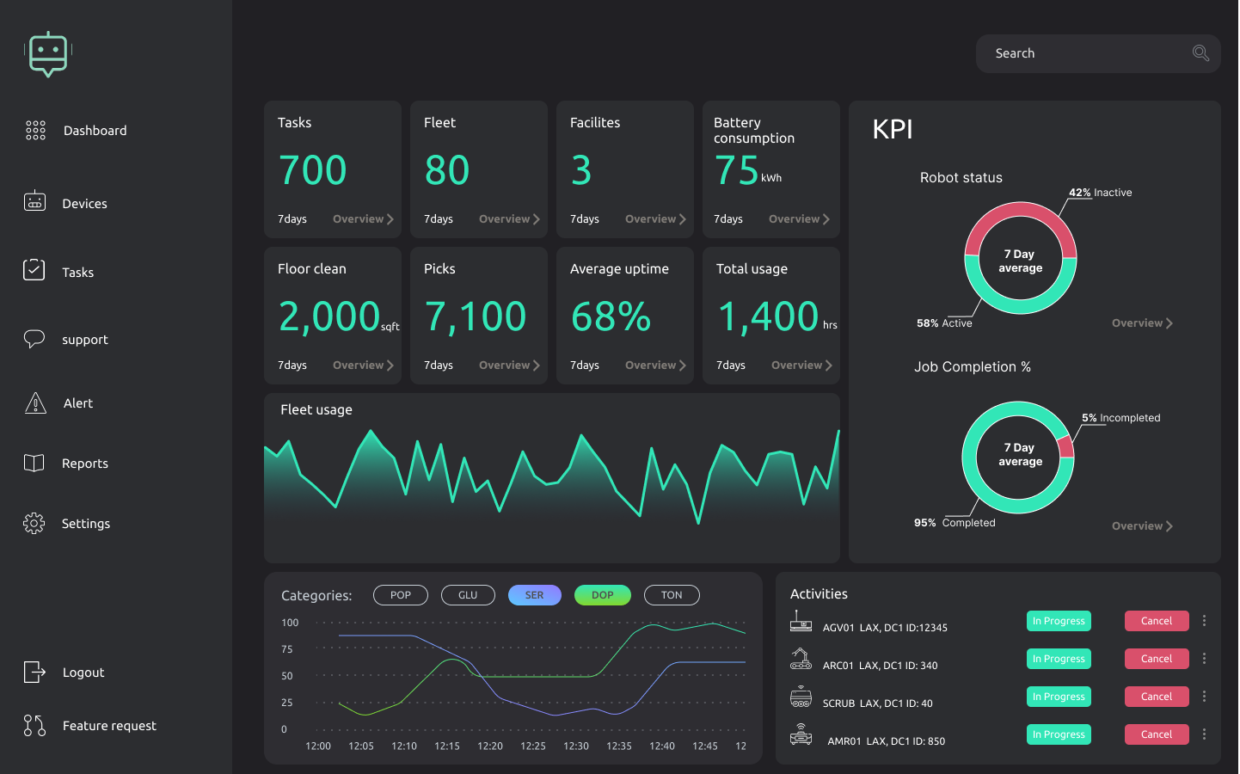Click the Logout door icon
The width and height of the screenshot is (1240, 774).
(x=34, y=672)
